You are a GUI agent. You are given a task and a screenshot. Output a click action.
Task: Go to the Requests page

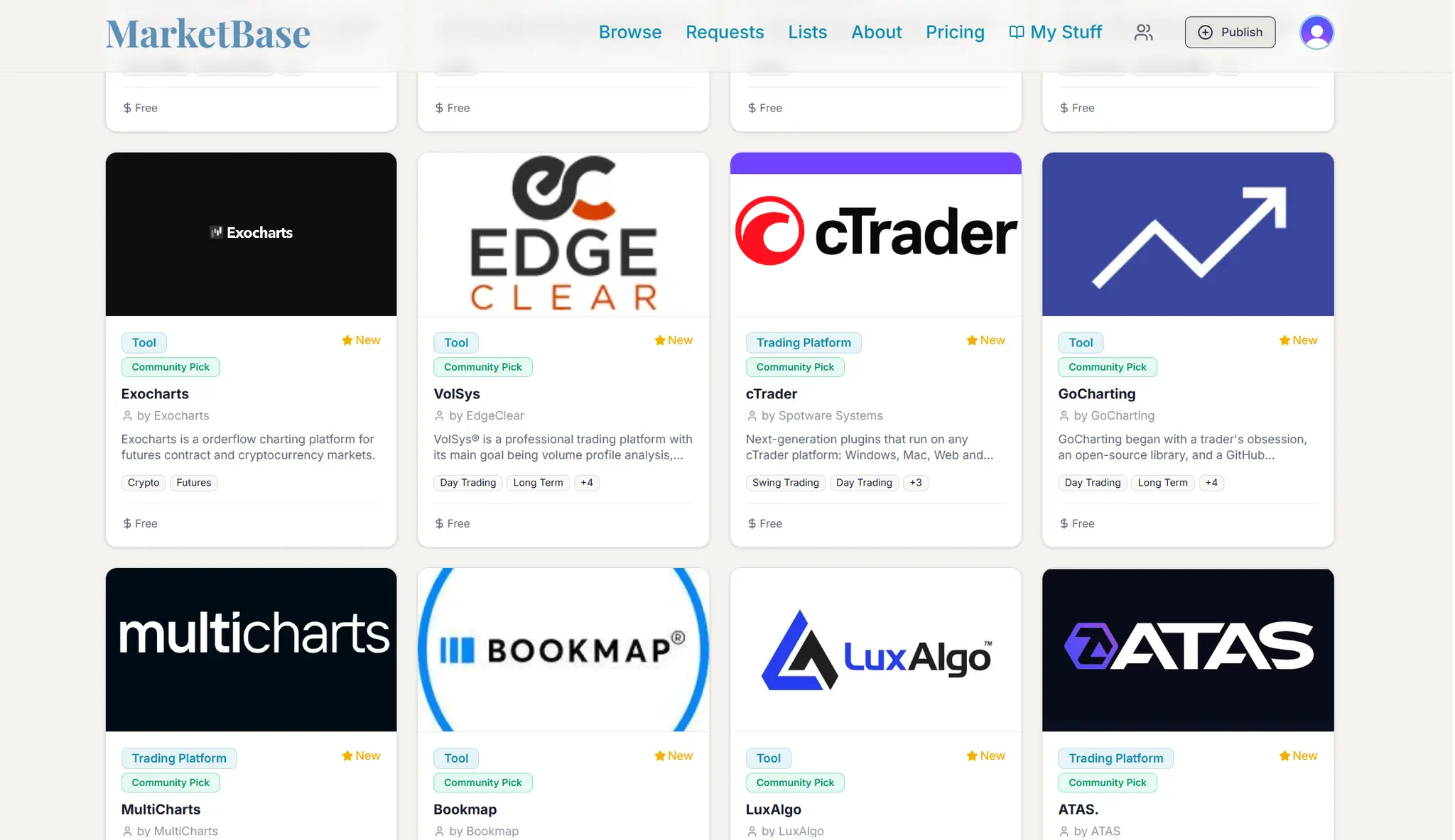point(725,32)
